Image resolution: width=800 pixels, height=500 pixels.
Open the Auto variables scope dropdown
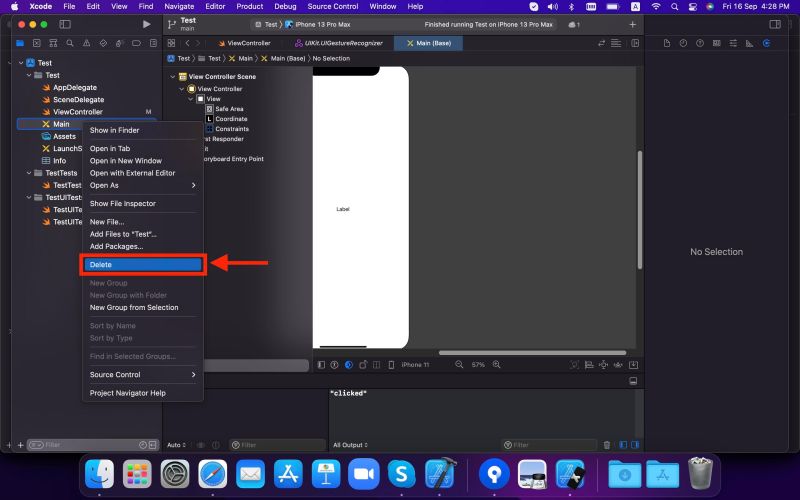177,445
